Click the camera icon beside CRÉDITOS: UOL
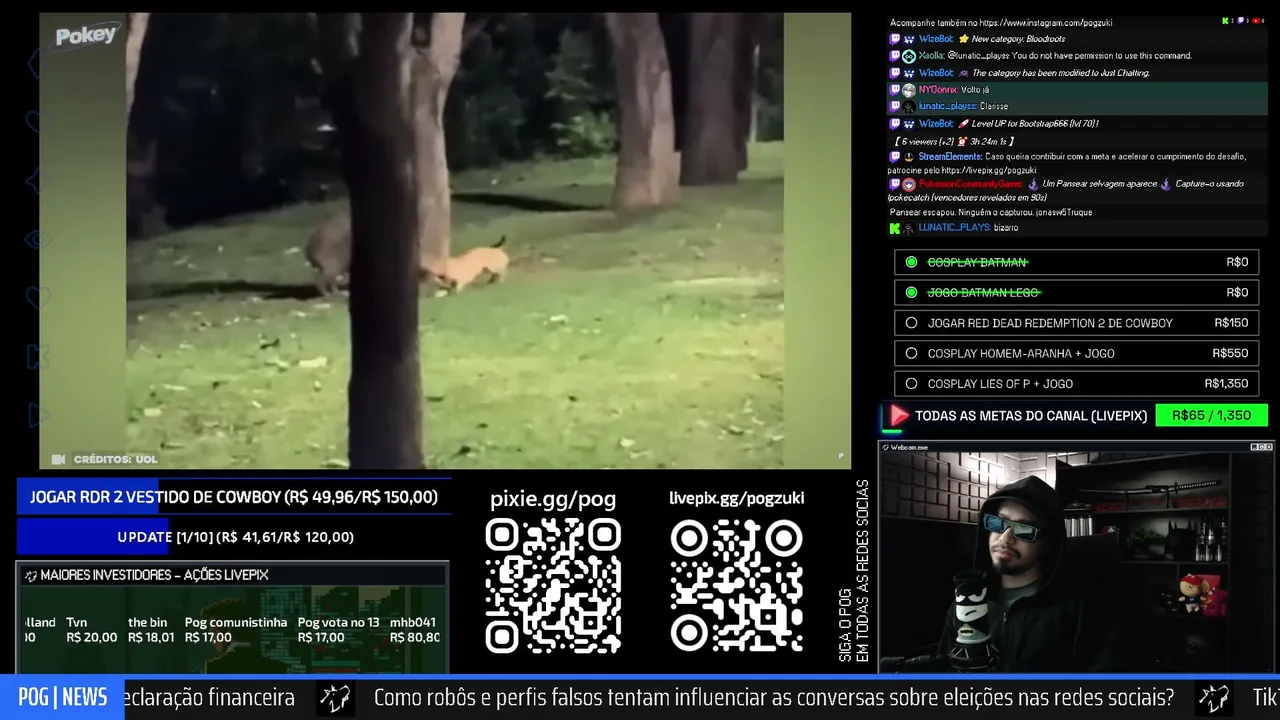The width and height of the screenshot is (1280, 720). 58,459
